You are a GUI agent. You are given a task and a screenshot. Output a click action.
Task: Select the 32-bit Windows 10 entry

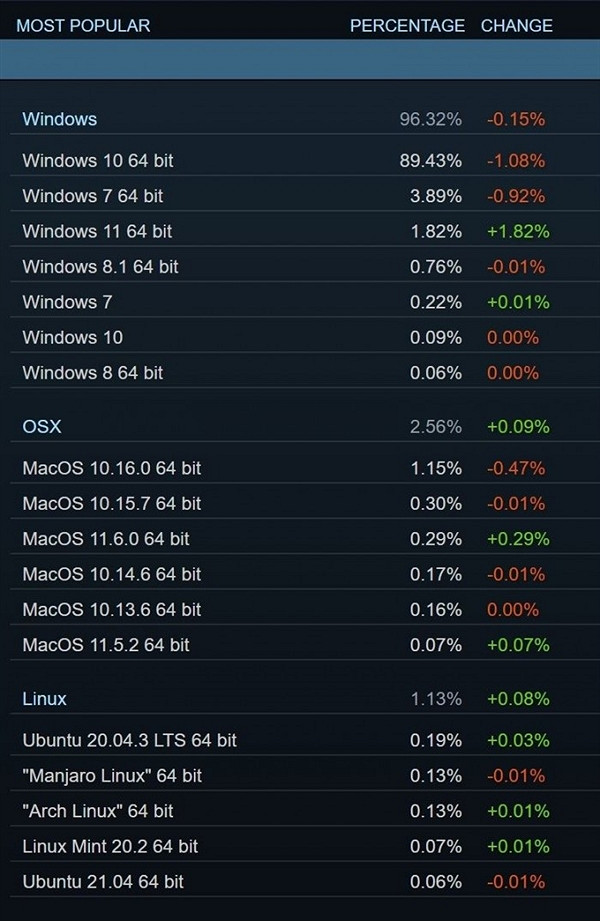70,337
